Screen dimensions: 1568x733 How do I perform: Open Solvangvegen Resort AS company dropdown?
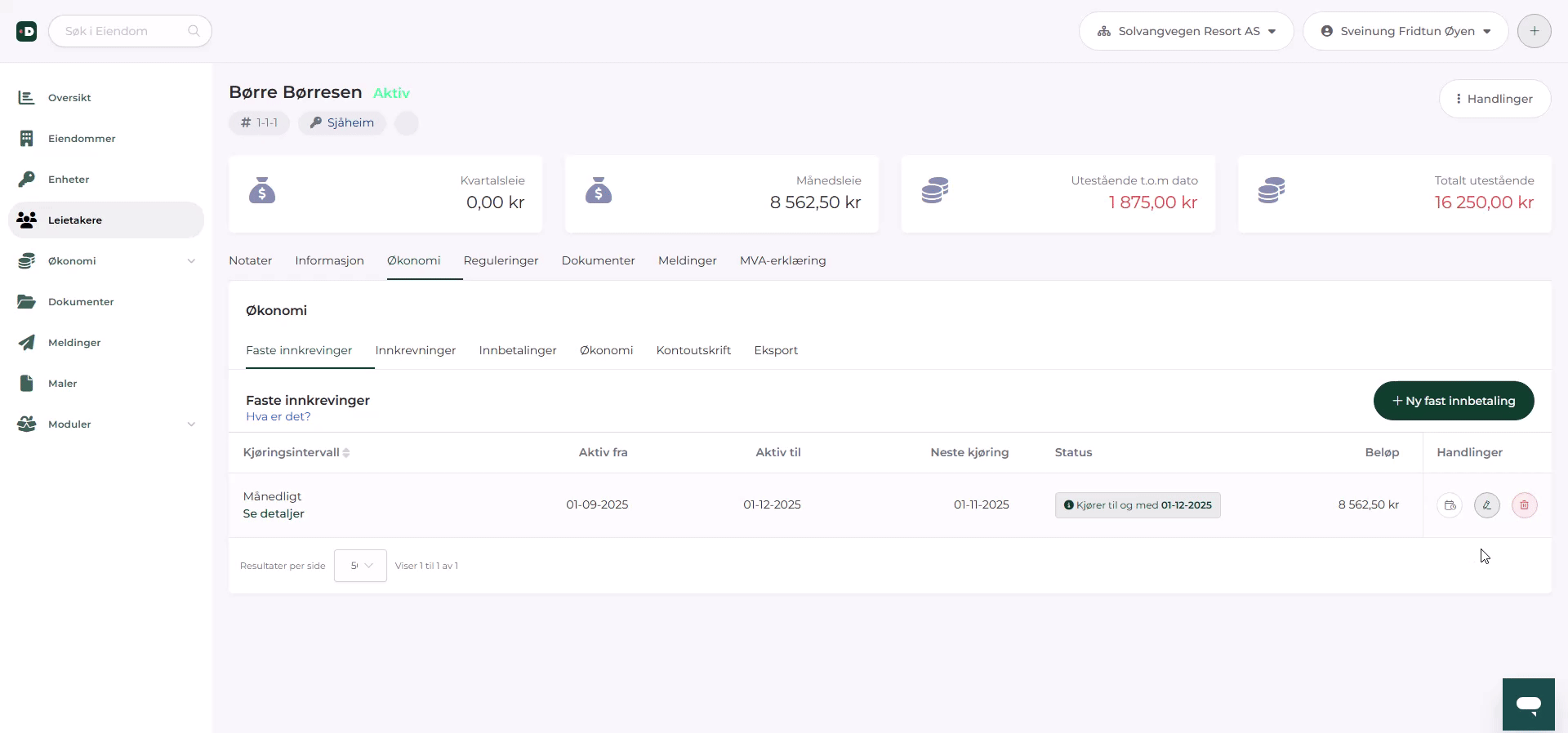[x=1186, y=31]
